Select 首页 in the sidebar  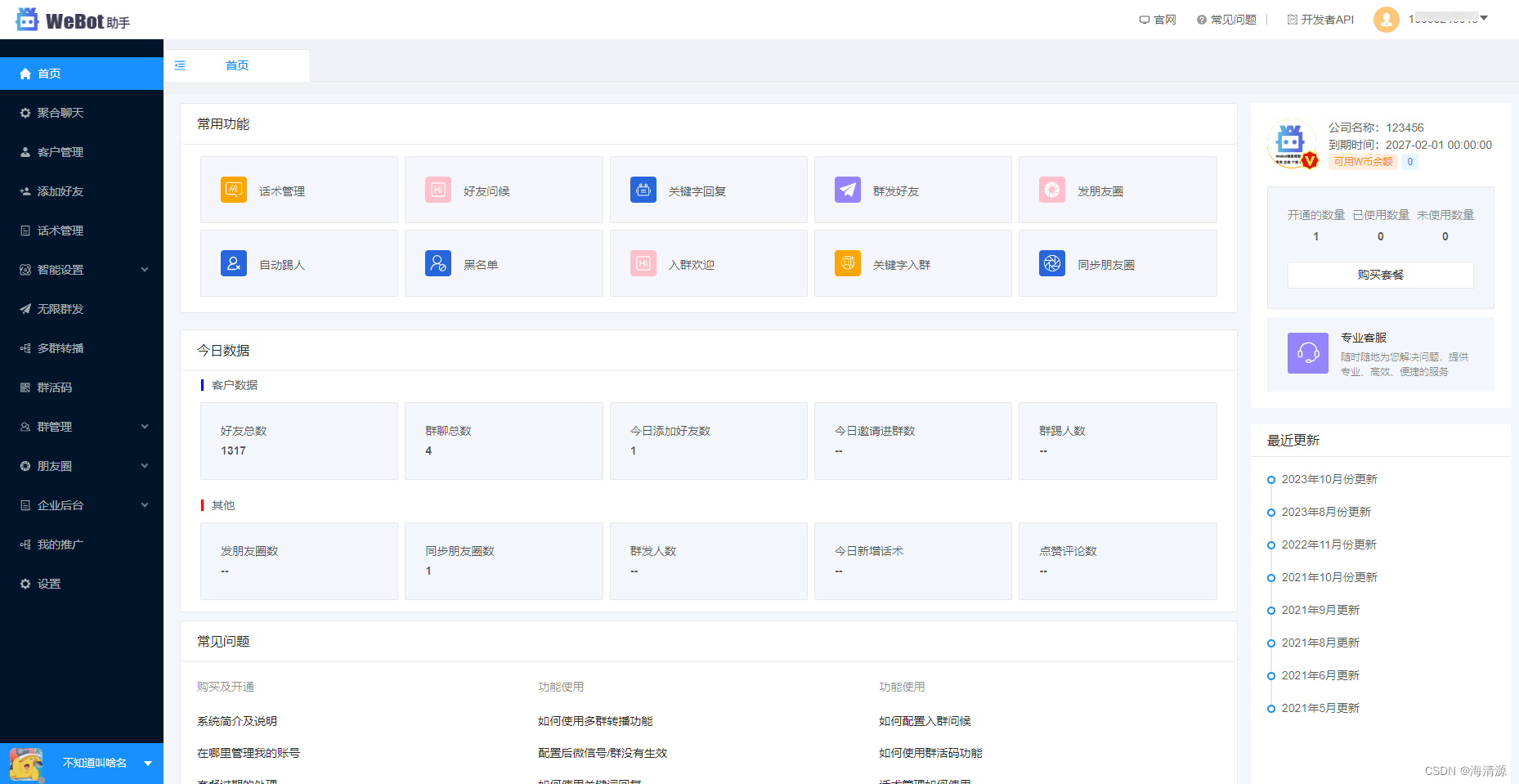tap(82, 74)
